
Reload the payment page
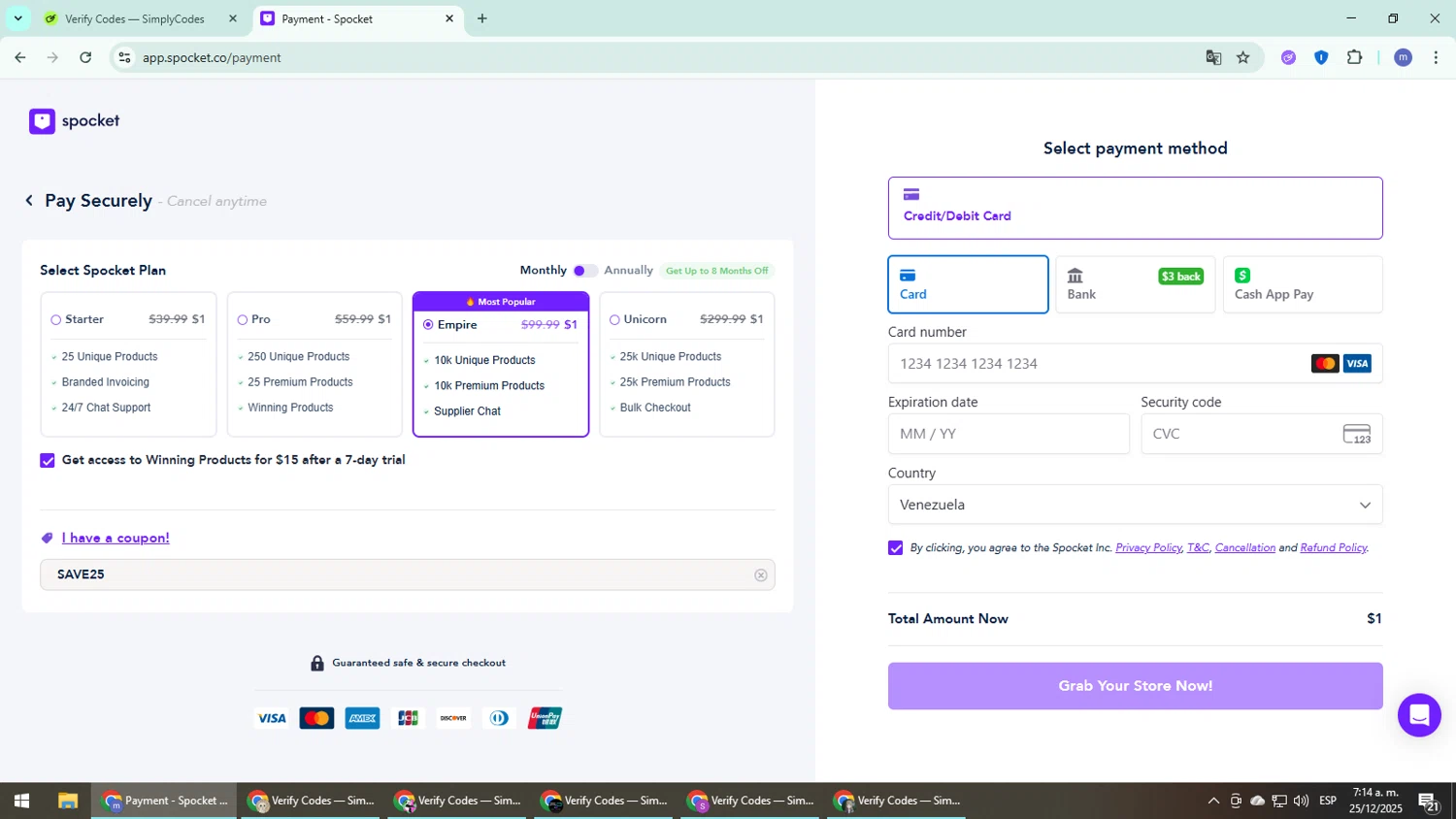85,57
